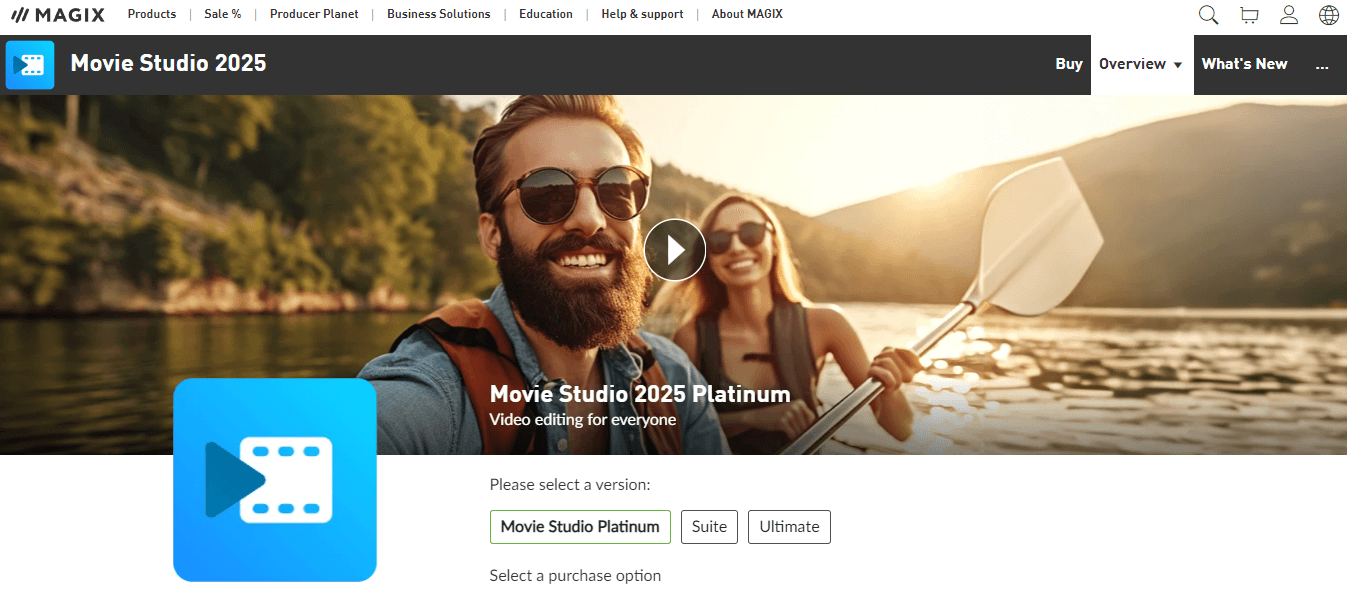This screenshot has height=596, width=1347.
Task: Expand the Overview dropdown tab
Action: tap(1142, 64)
